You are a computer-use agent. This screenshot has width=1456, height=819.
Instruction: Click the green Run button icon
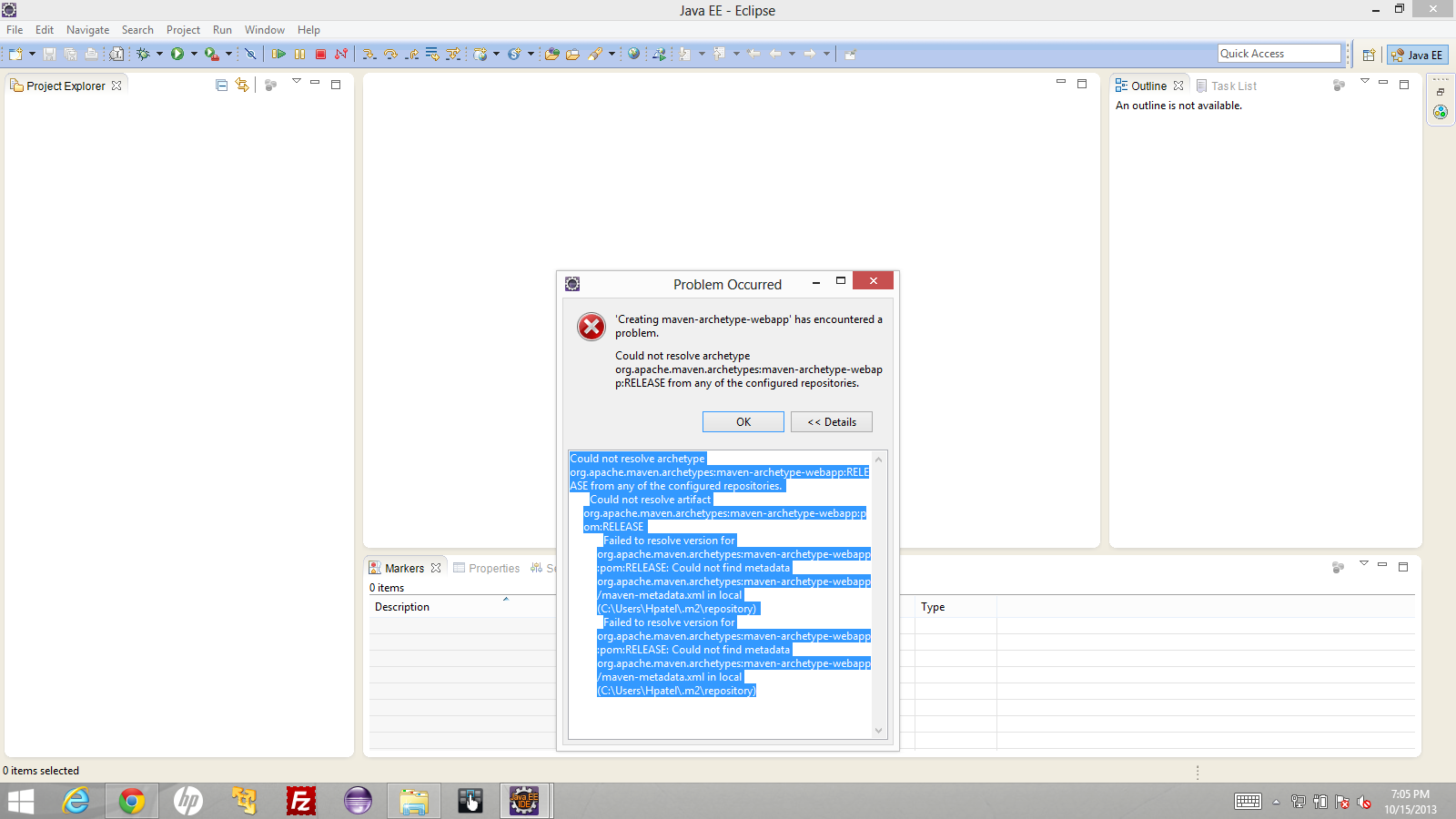(177, 55)
